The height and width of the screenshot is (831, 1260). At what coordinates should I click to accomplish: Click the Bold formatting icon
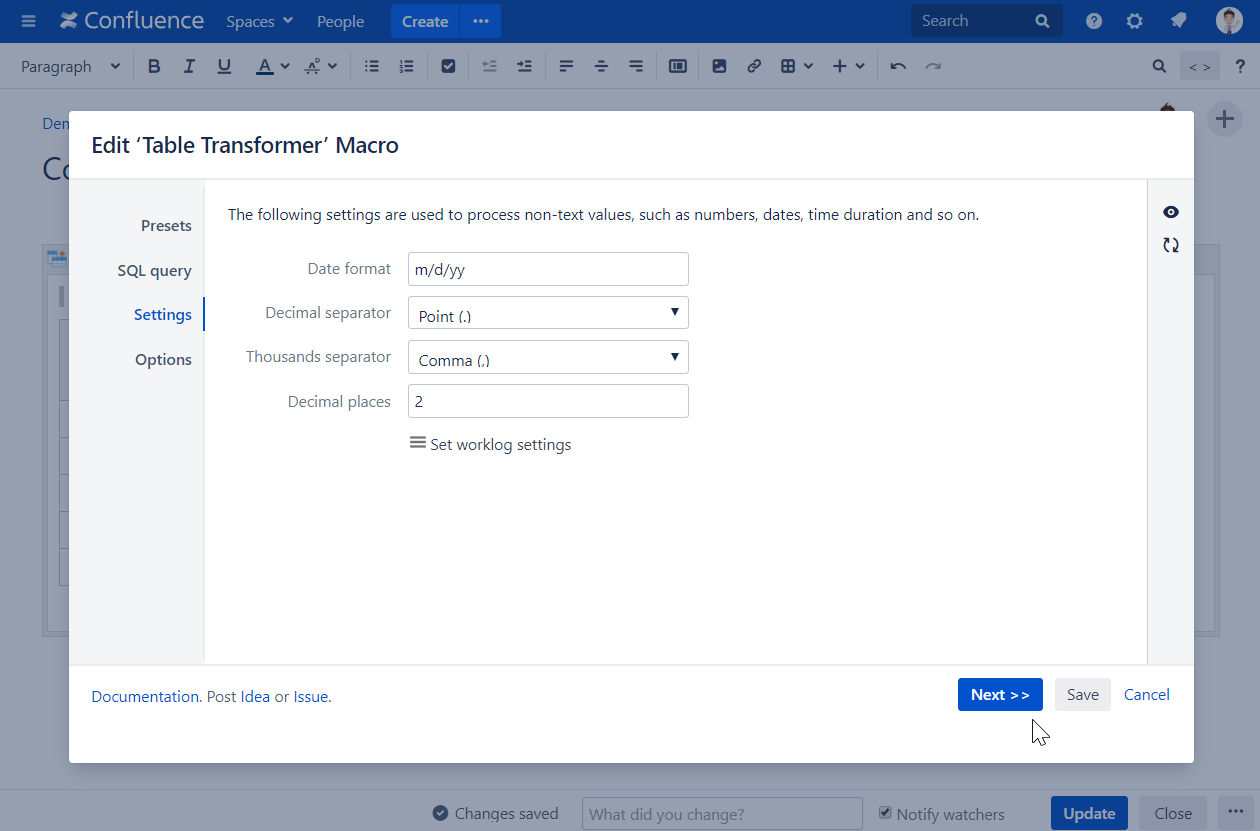[154, 66]
